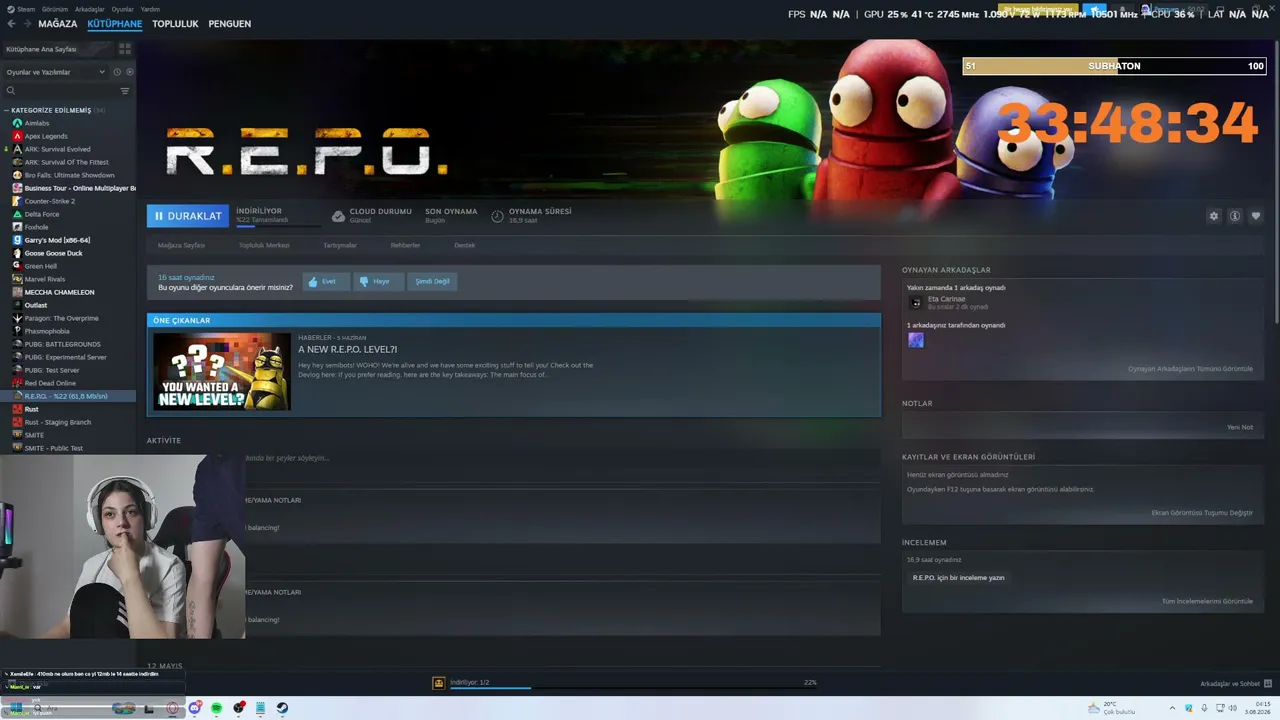Select the Apex Legends icon in the sidebar
The width and height of the screenshot is (1280, 720).
(17, 136)
